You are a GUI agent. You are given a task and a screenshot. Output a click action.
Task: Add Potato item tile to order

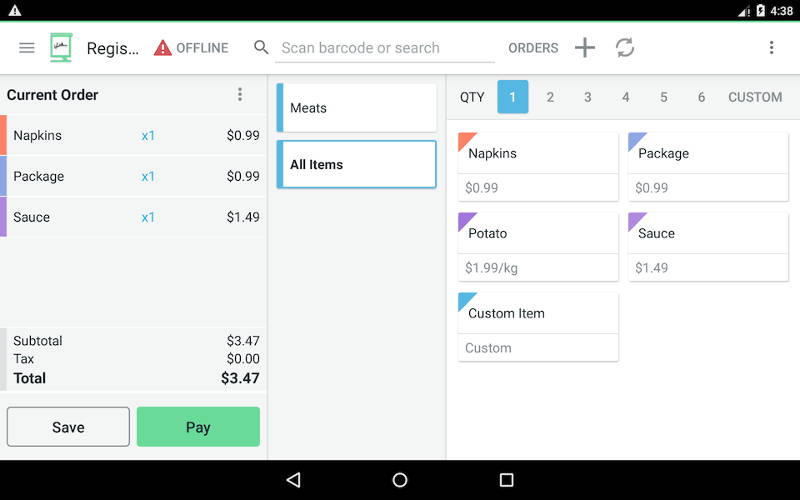click(x=538, y=247)
